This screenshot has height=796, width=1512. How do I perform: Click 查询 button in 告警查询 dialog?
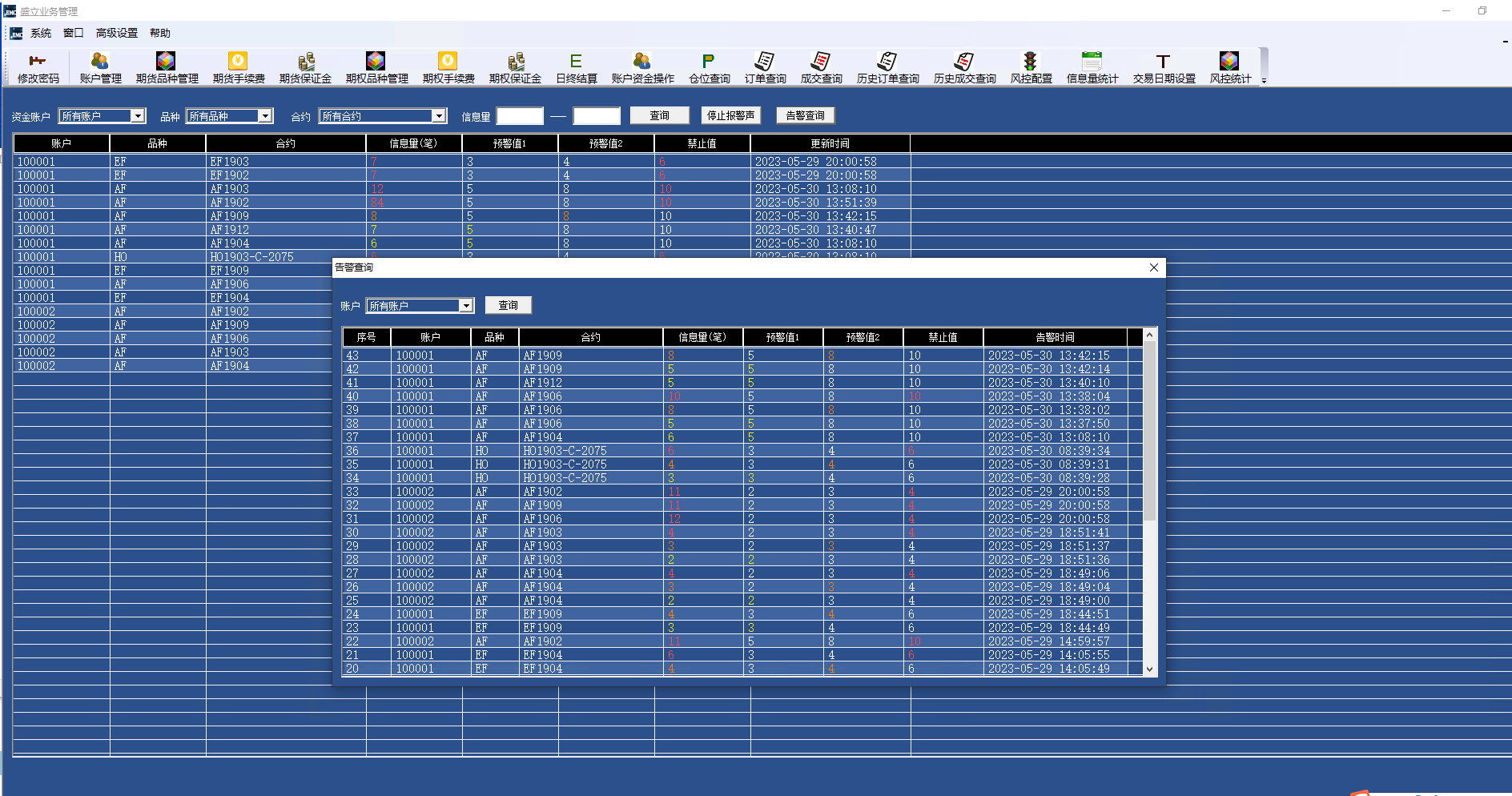point(508,305)
